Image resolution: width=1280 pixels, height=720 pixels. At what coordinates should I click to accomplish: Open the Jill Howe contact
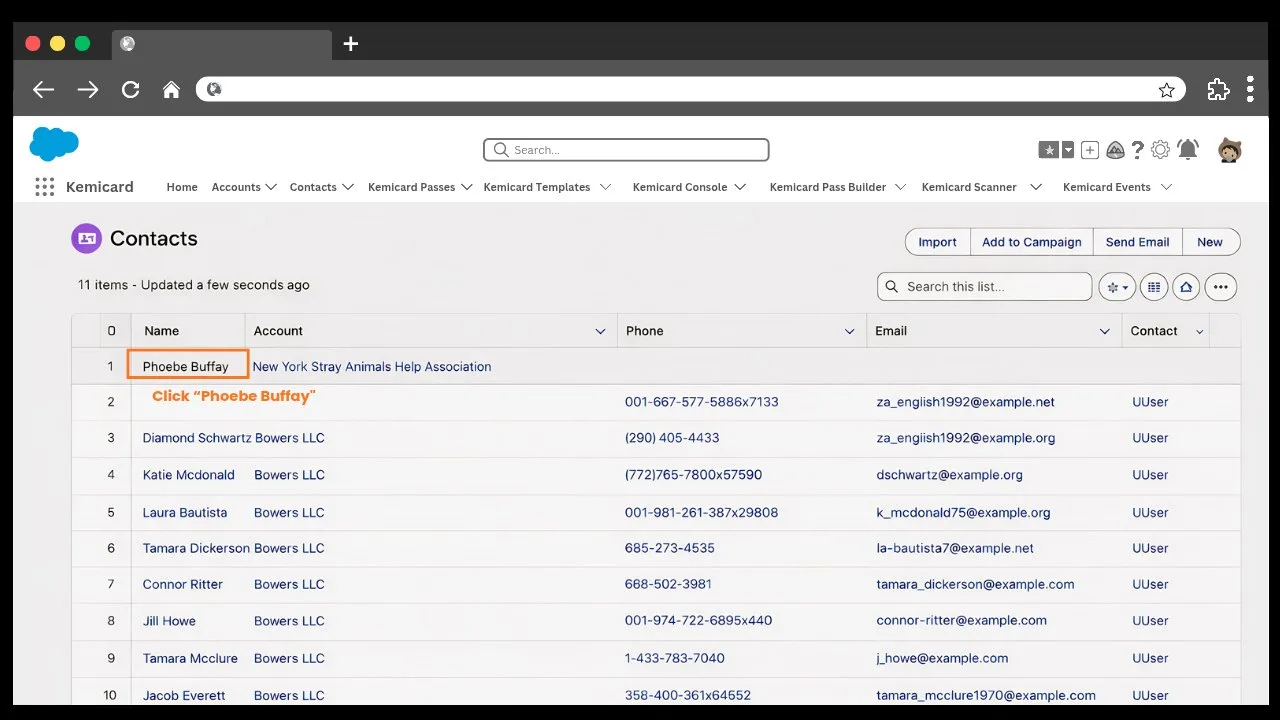pos(169,621)
